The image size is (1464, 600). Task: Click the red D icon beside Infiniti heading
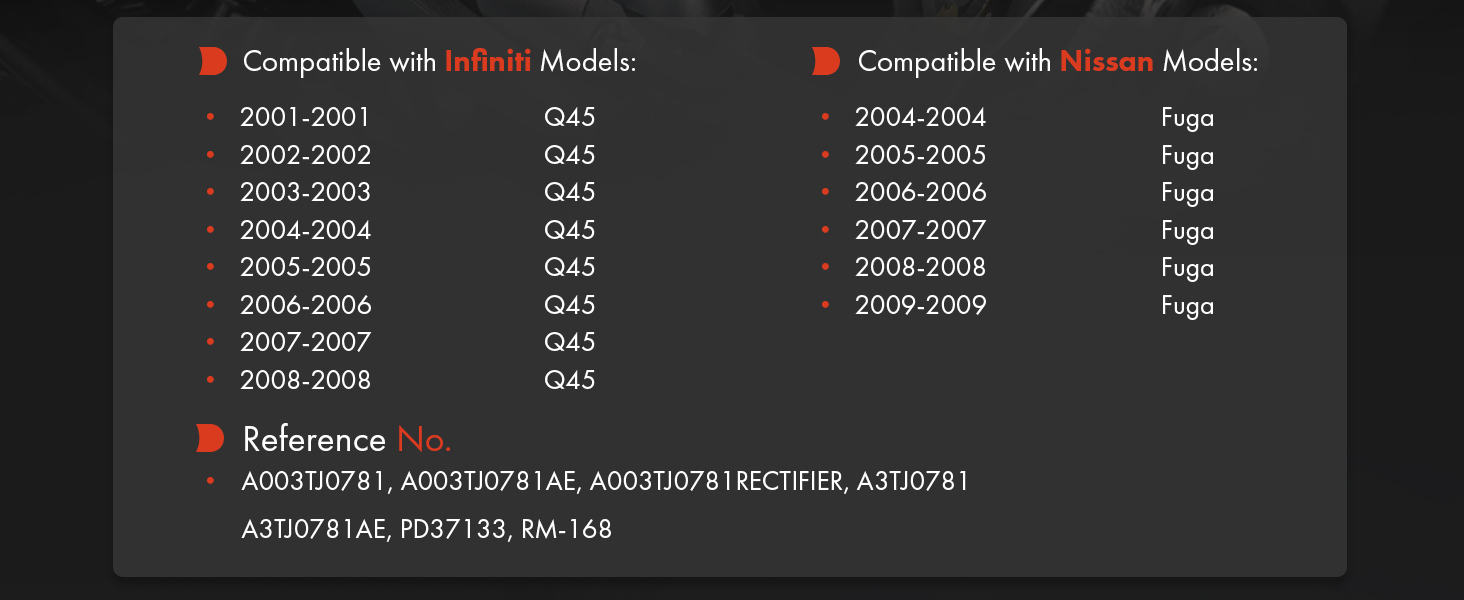click(212, 61)
